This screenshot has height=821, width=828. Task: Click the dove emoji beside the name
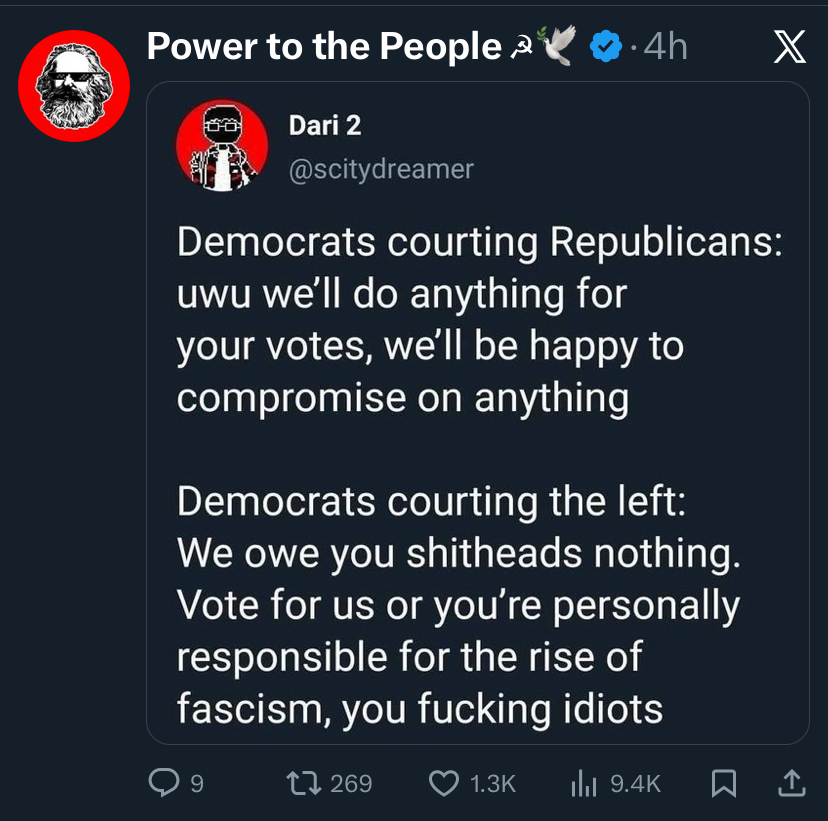click(559, 47)
